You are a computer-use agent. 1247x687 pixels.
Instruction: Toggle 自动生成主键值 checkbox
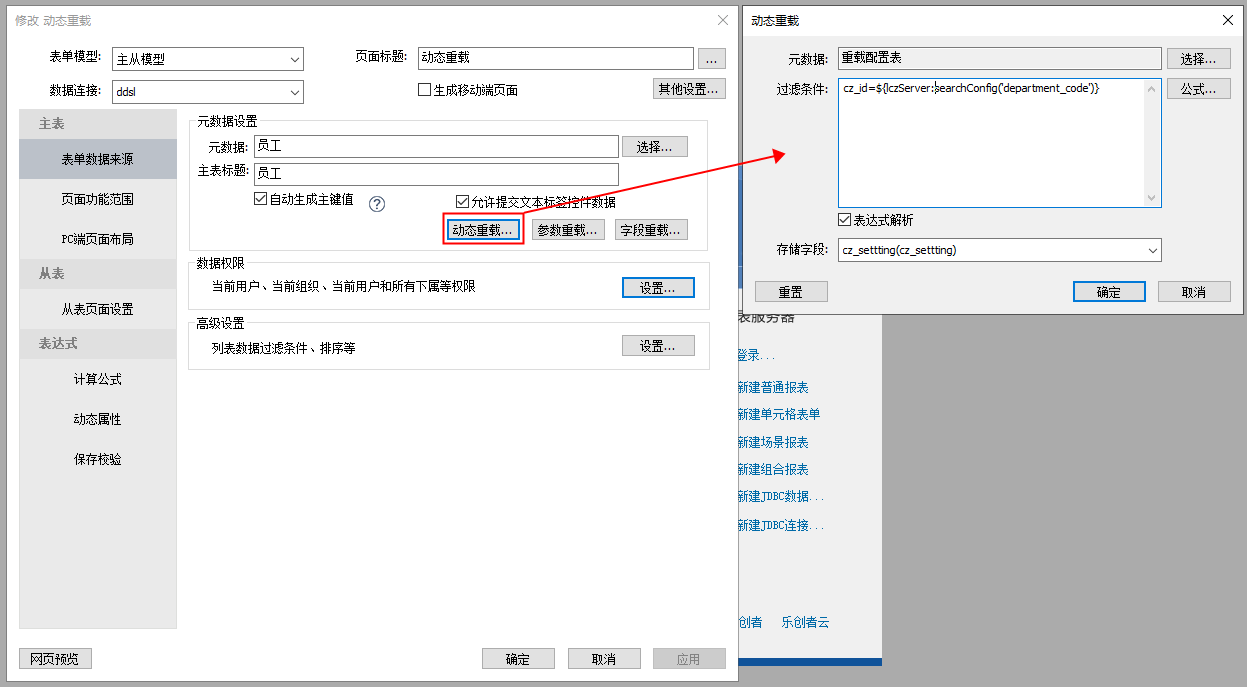[x=262, y=200]
